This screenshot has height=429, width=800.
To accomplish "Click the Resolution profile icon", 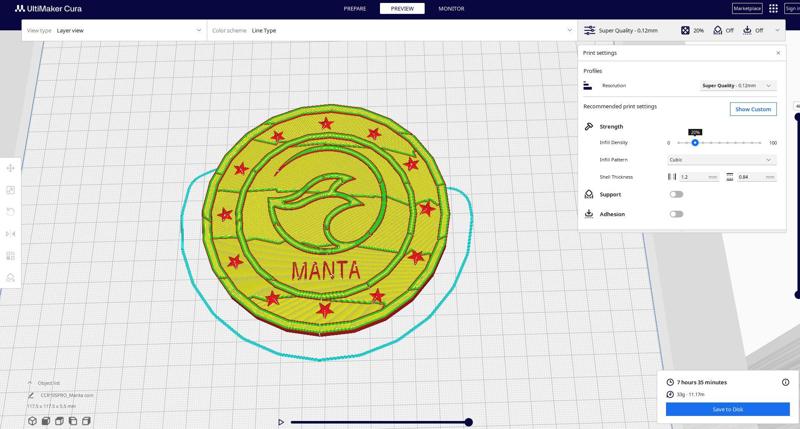I will (588, 86).
